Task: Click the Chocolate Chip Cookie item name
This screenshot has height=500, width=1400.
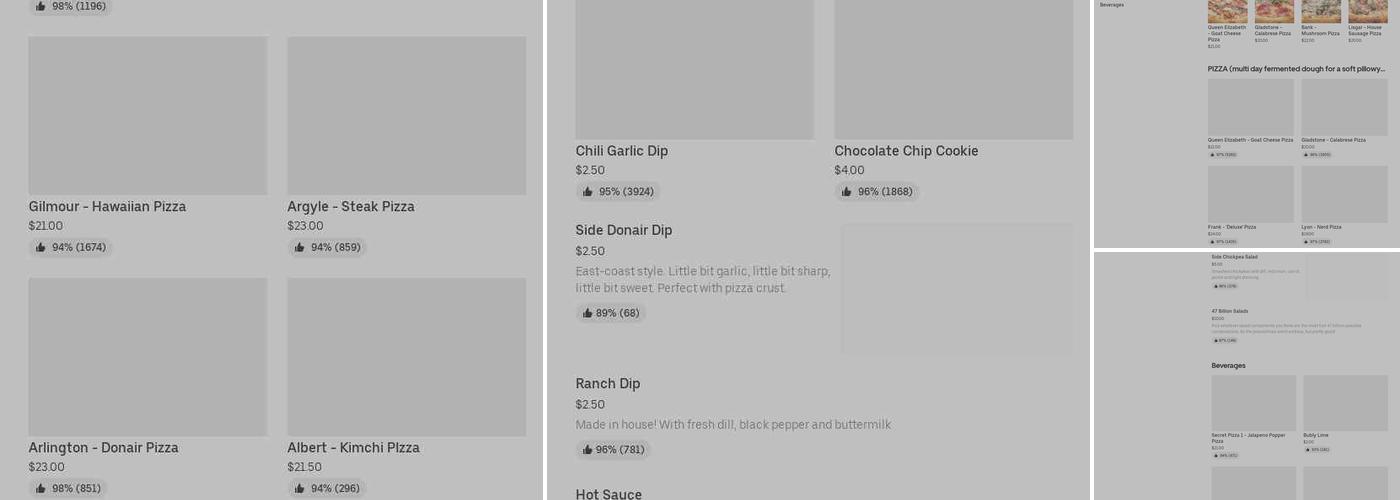Action: [906, 151]
